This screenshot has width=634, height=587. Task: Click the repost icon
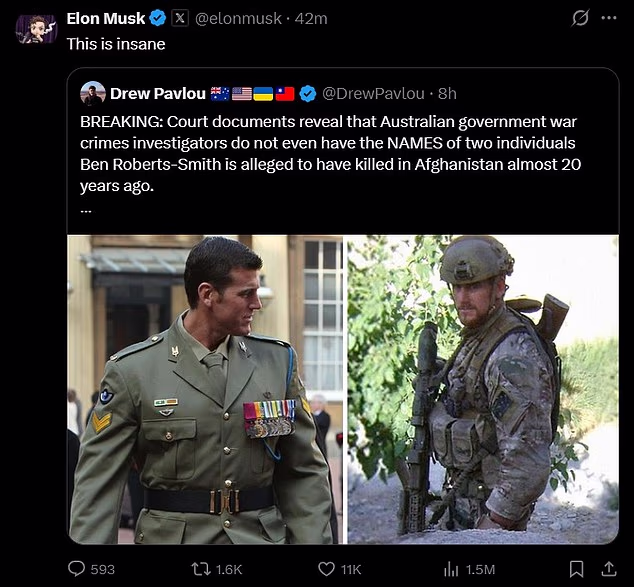click(x=201, y=568)
